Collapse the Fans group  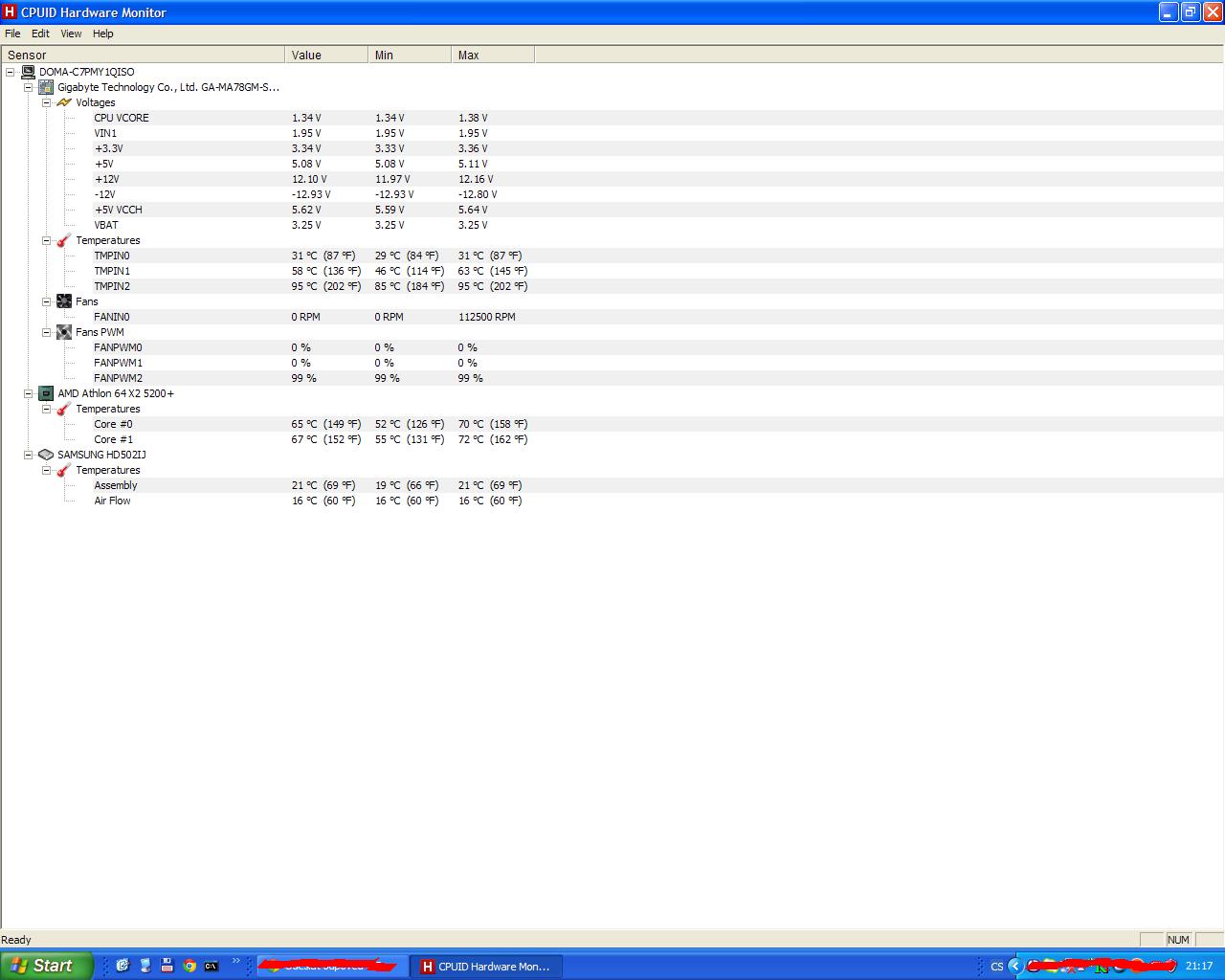point(46,301)
